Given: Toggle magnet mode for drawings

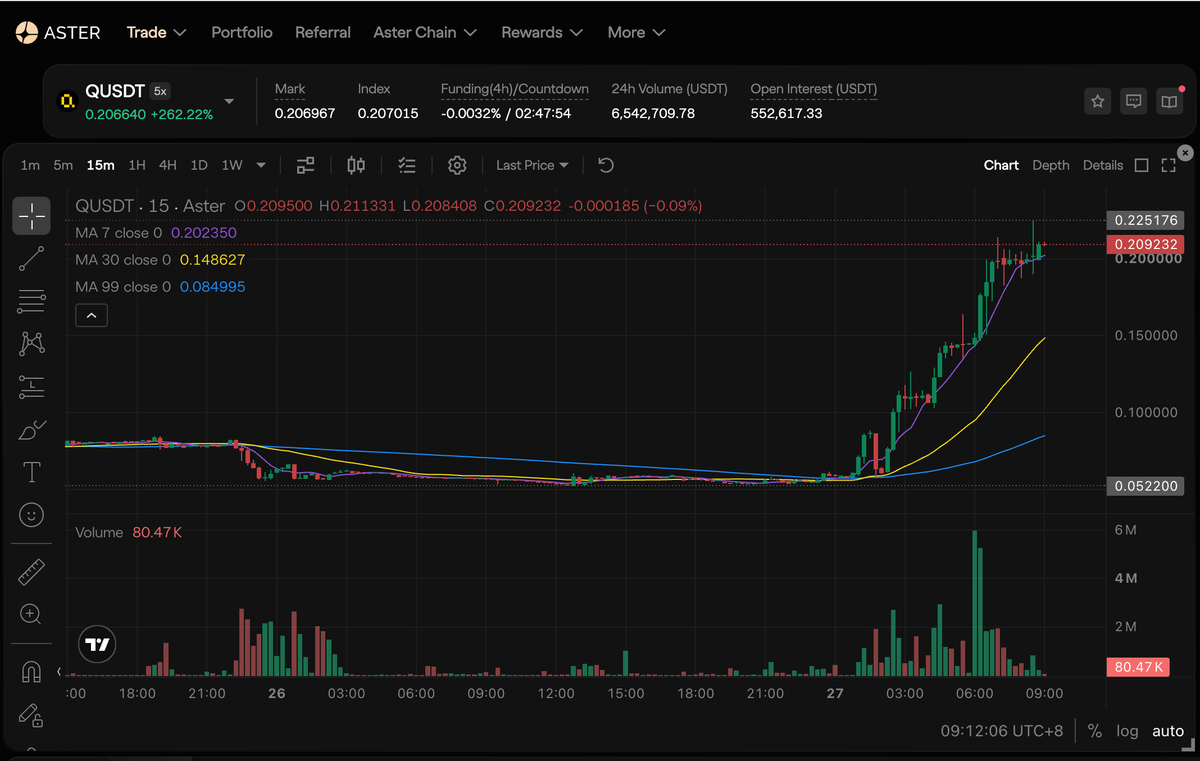Looking at the screenshot, I should coord(31,672).
